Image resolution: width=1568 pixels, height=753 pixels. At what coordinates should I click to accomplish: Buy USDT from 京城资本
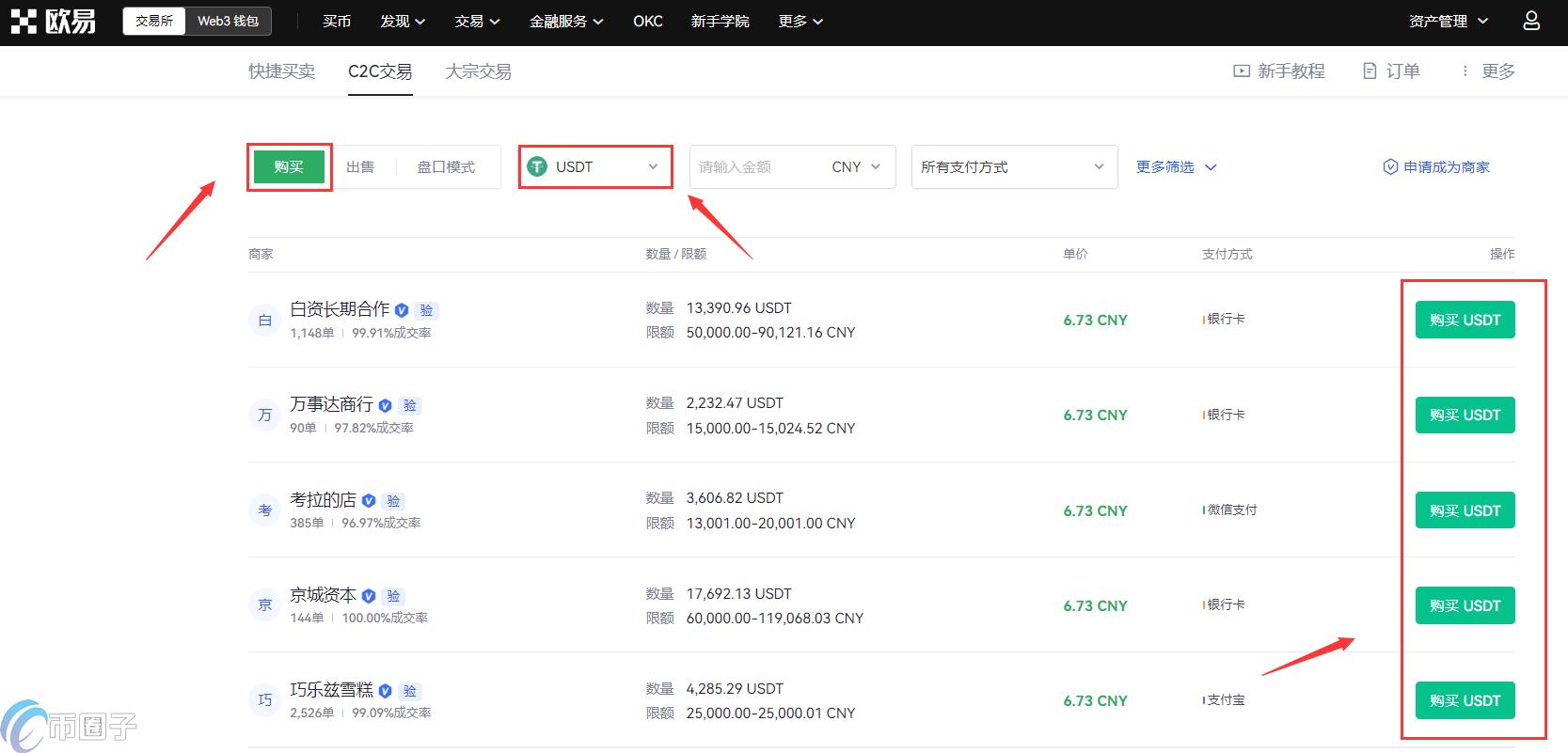pyautogui.click(x=1465, y=605)
